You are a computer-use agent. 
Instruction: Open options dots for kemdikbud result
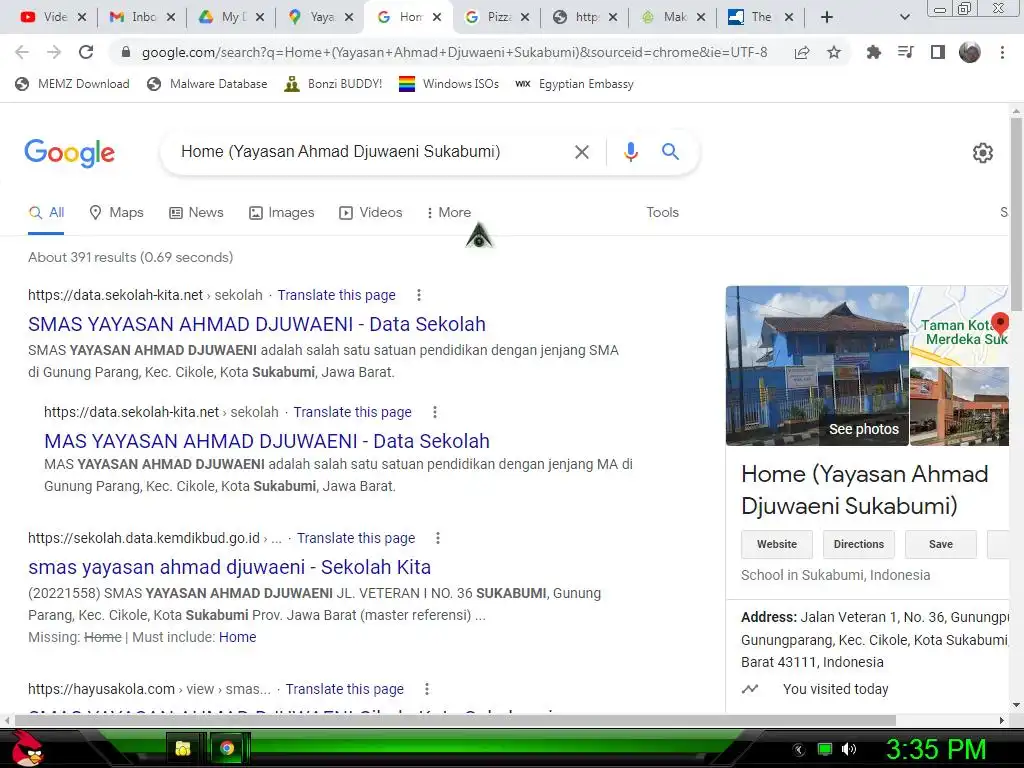438,538
